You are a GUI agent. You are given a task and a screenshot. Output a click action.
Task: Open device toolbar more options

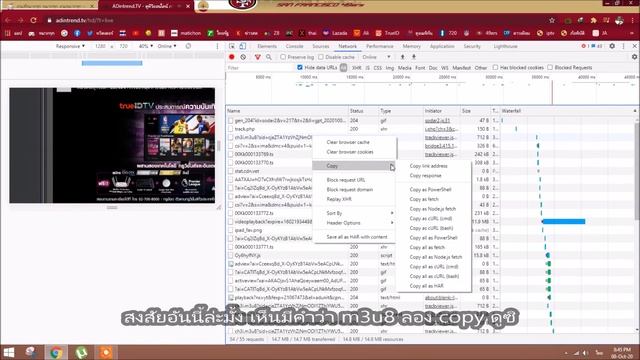(x=217, y=46)
